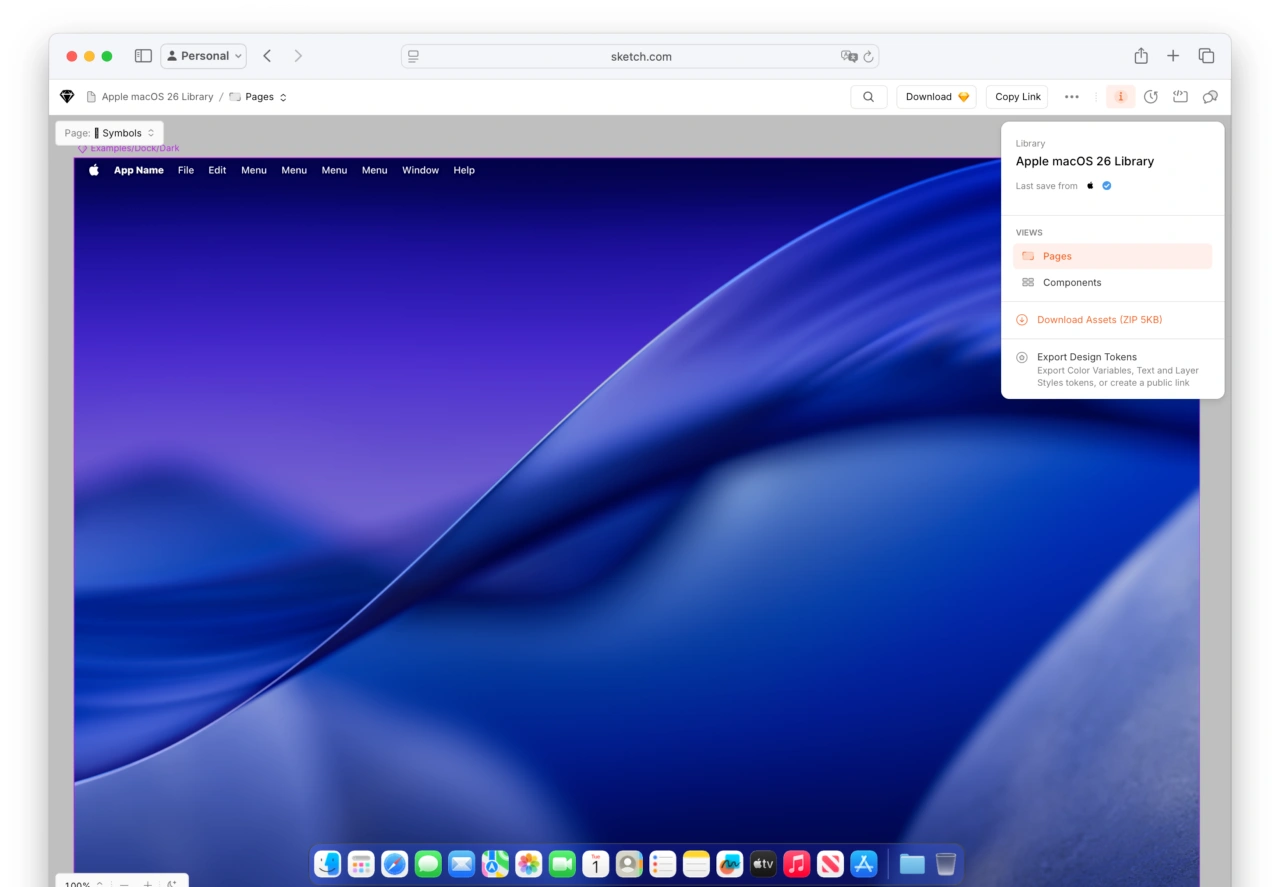The width and height of the screenshot is (1280, 887).
Task: Click the Download button
Action: [x=936, y=97]
